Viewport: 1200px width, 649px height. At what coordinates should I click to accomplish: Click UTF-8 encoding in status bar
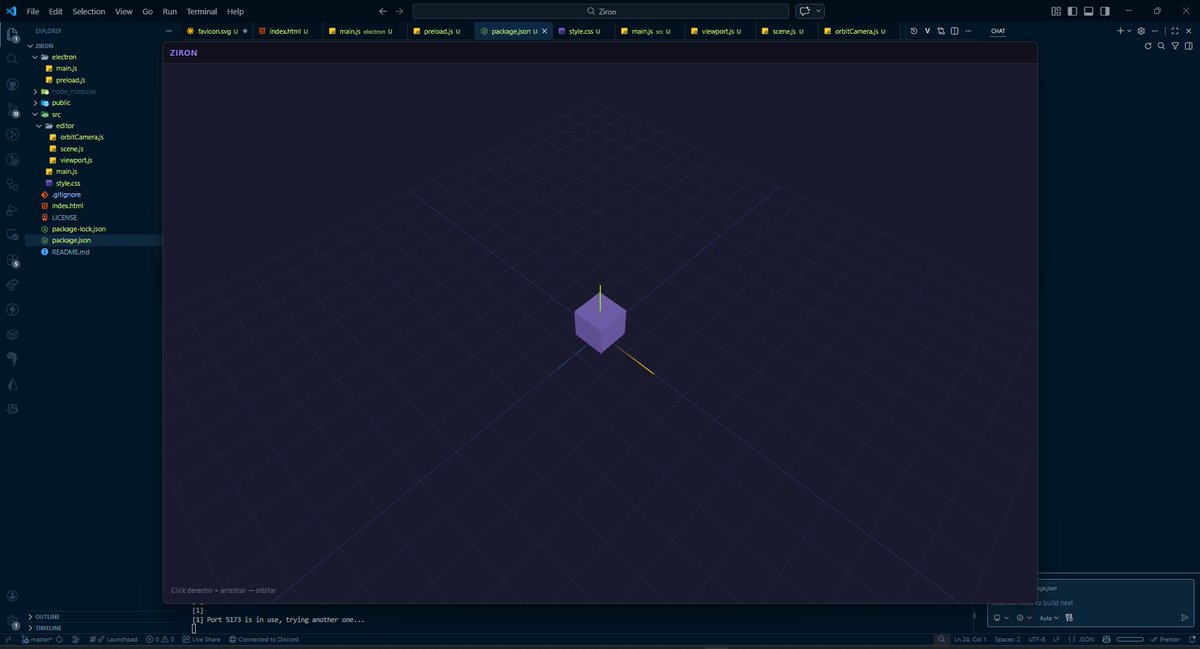pos(1036,639)
